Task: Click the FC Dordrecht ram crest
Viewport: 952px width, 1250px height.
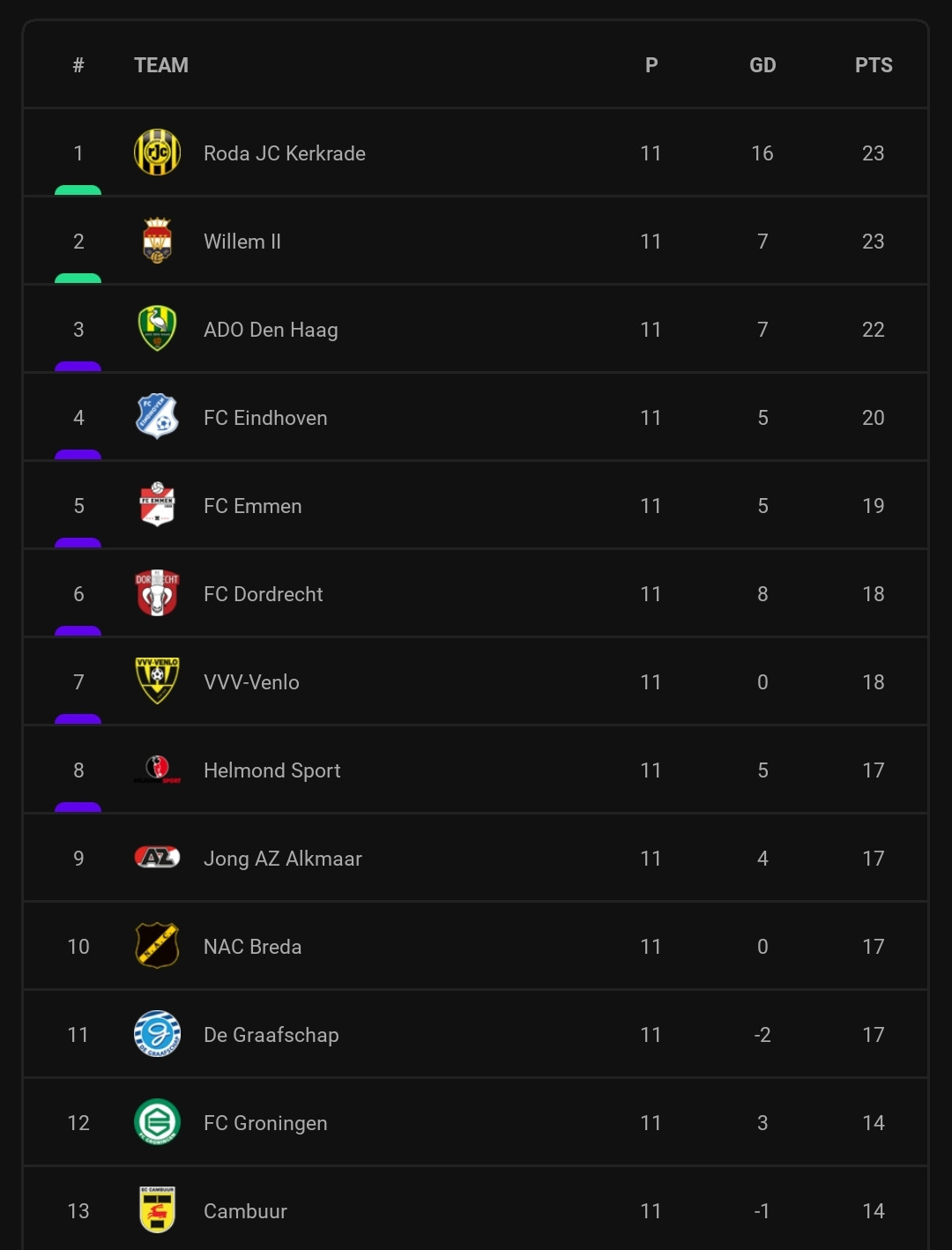Action: coord(157,593)
